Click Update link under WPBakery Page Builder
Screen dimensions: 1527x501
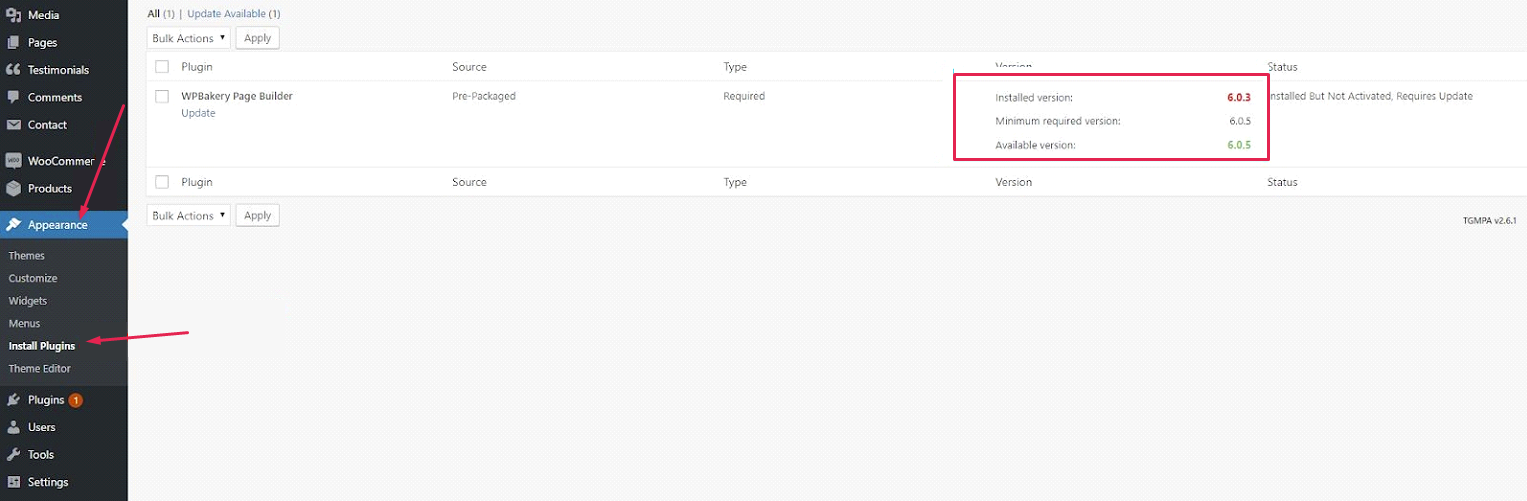point(198,113)
